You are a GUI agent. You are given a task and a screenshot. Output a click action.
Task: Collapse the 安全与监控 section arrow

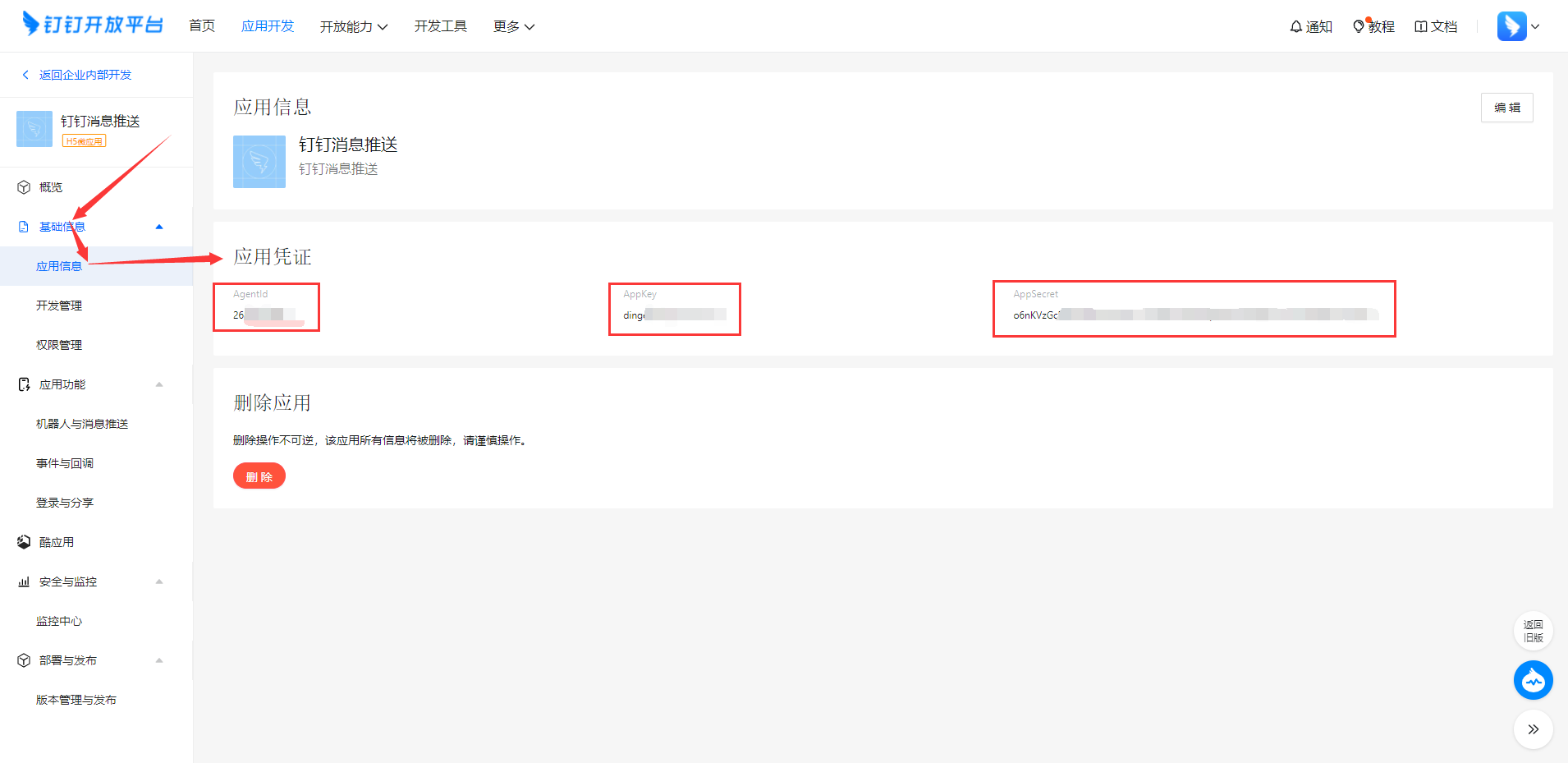[159, 581]
